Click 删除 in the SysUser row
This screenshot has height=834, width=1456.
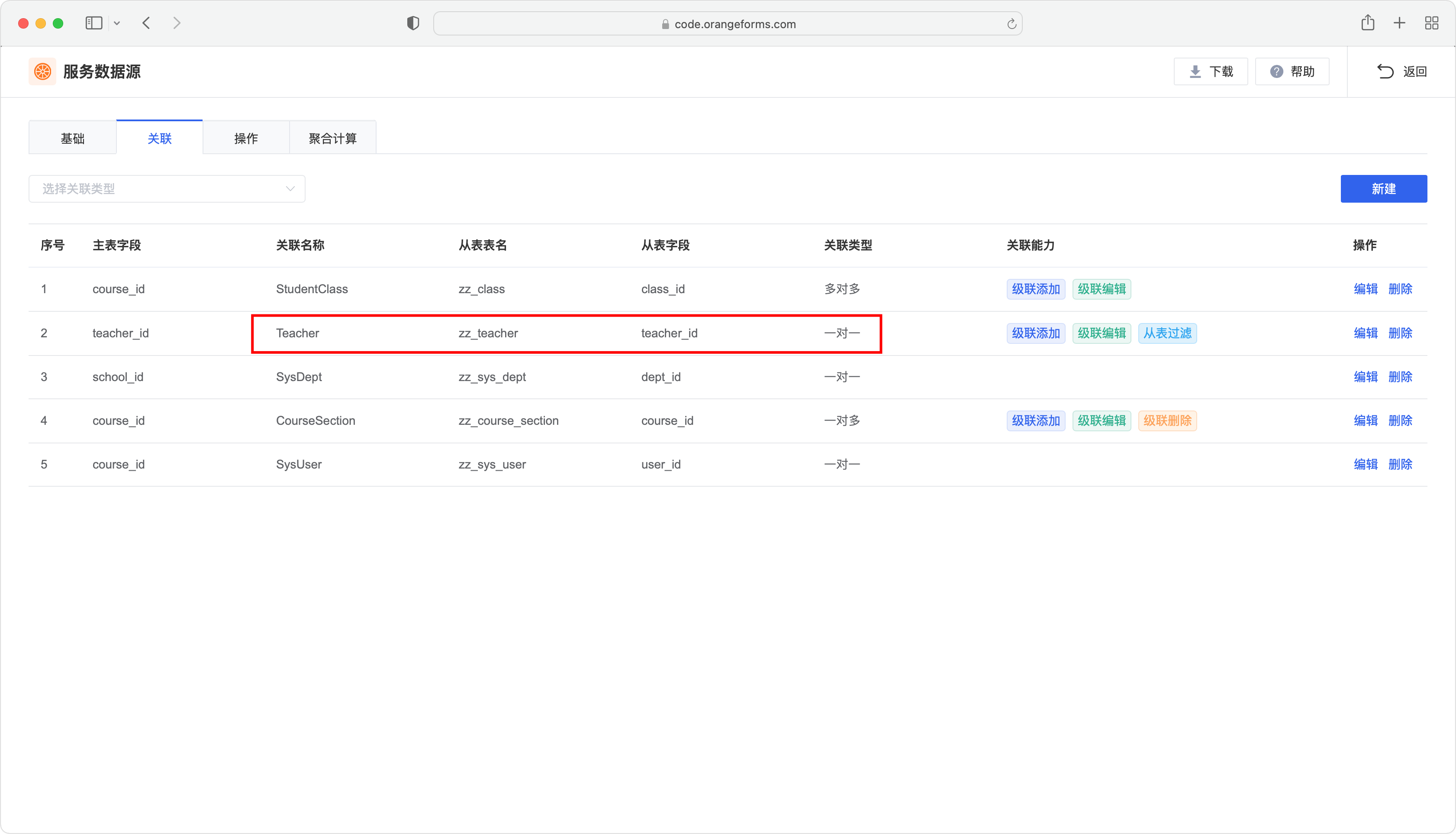click(1401, 464)
